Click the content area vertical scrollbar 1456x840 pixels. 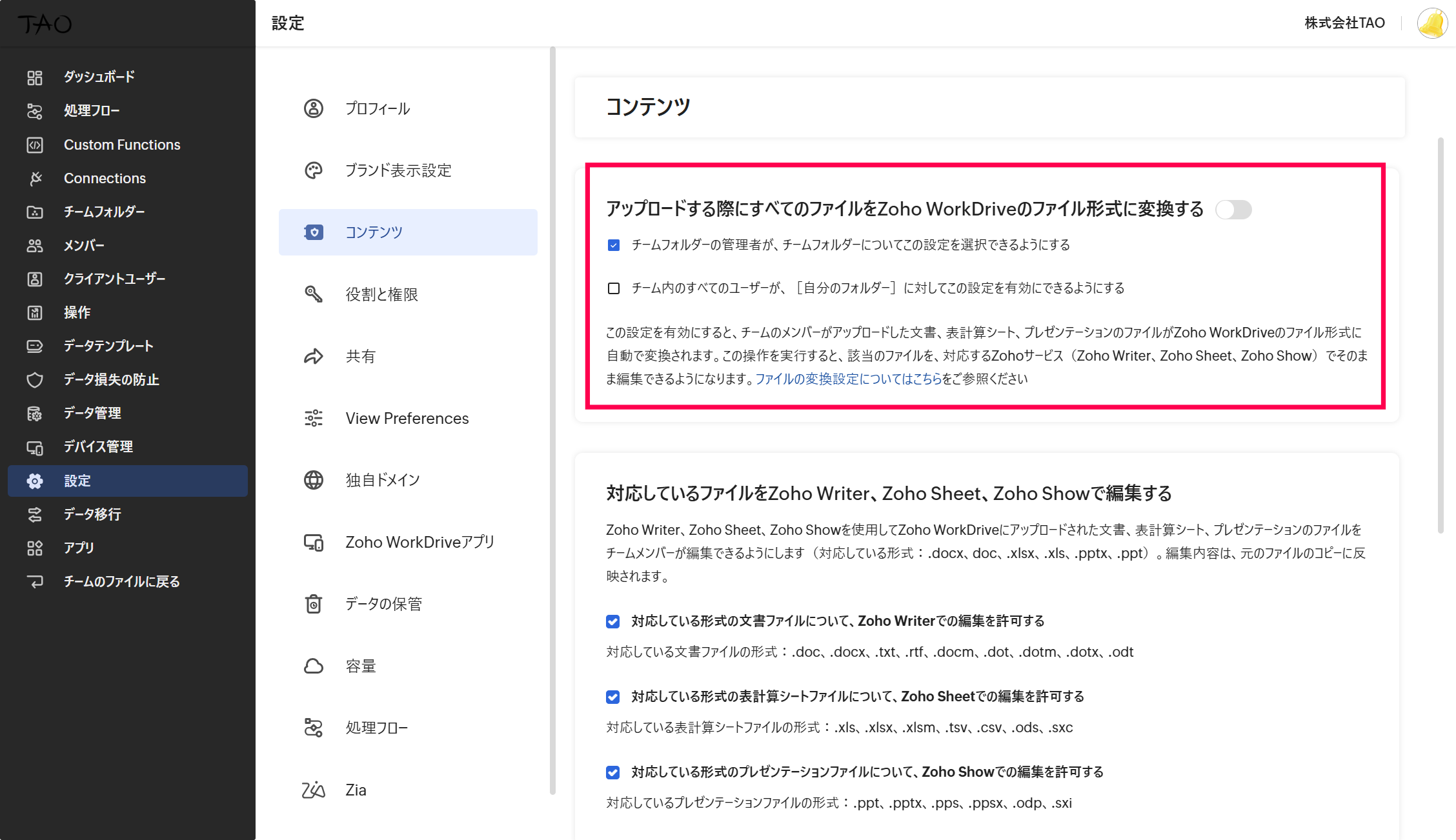pos(1440,335)
